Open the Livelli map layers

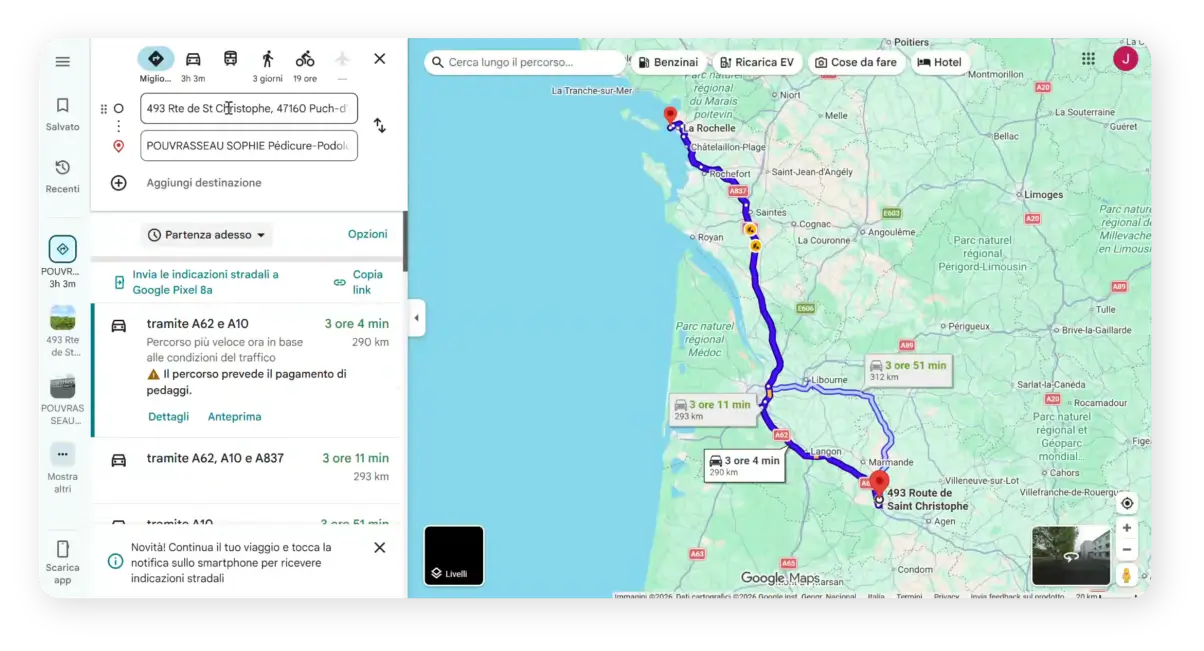coord(454,555)
